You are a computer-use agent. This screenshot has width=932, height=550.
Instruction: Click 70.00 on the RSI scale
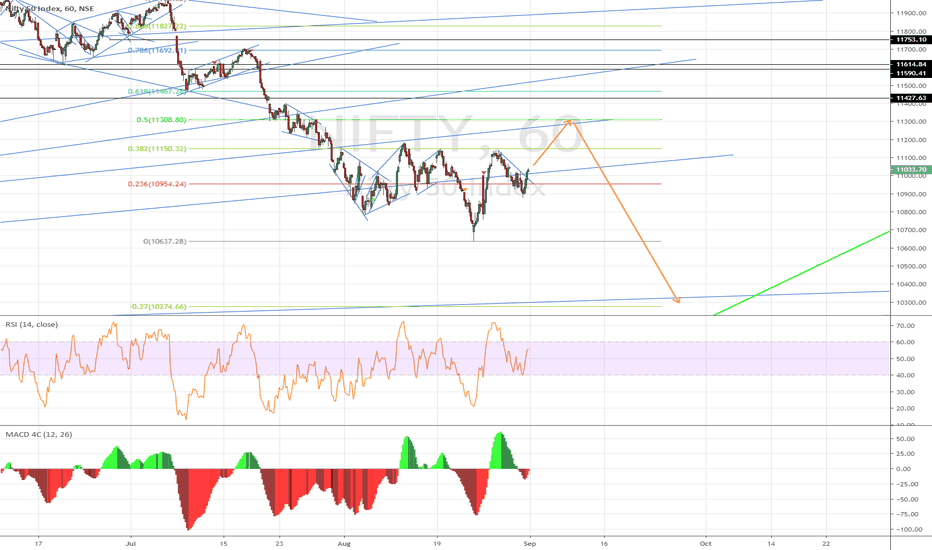click(x=905, y=326)
